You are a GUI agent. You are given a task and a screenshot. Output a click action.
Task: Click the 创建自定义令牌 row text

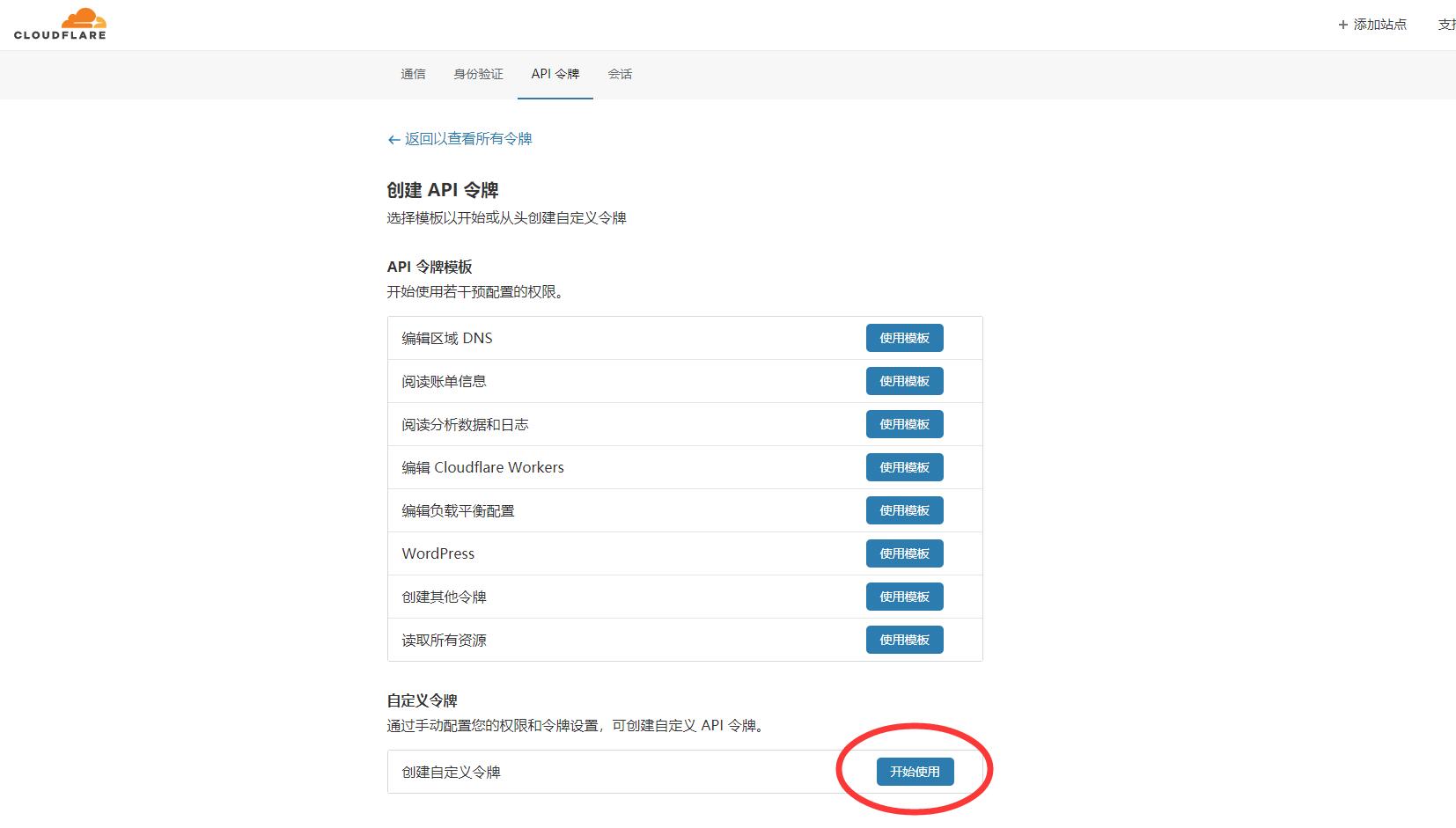[x=452, y=772]
